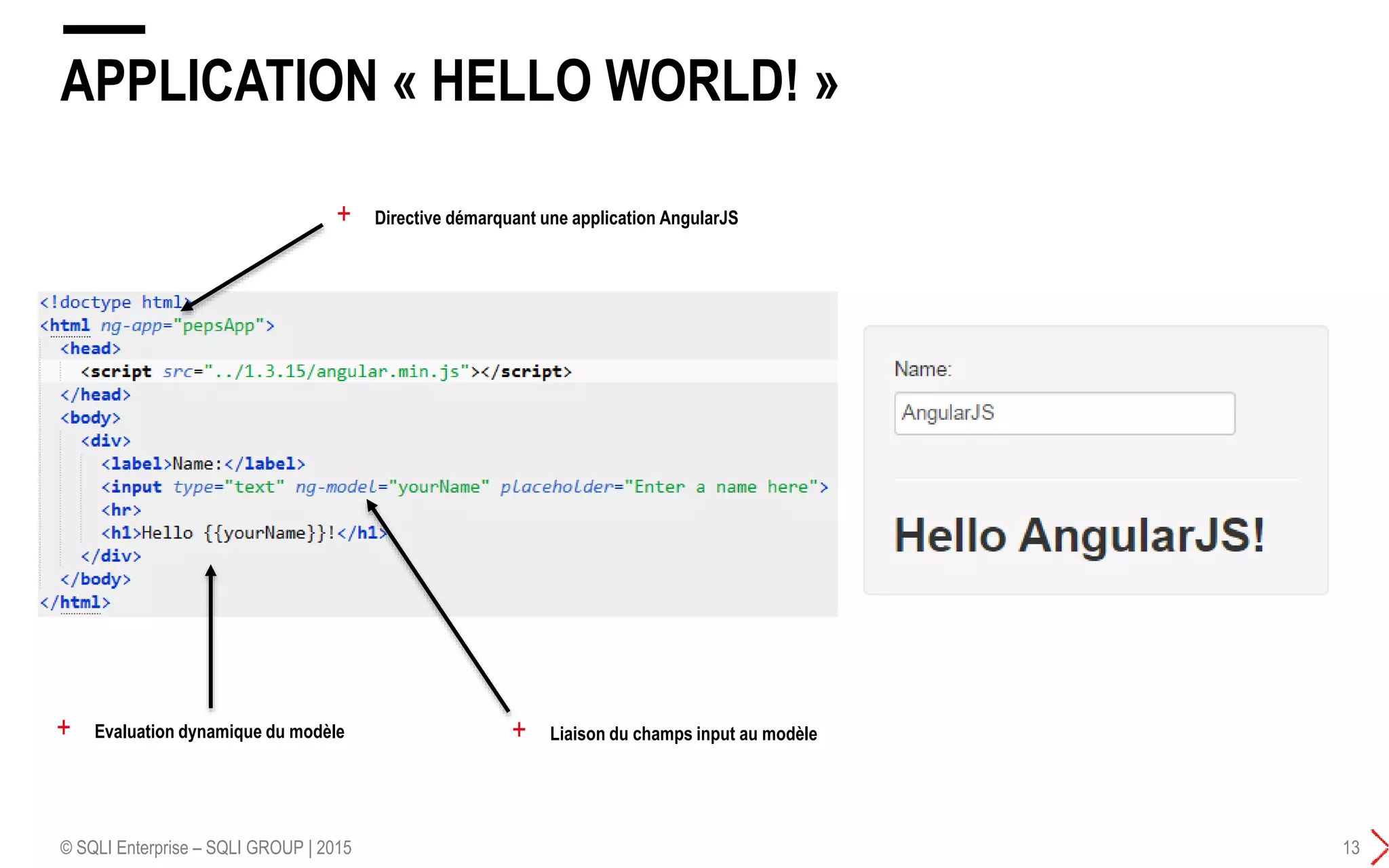
Task: Click the placeholder="Enter a name here" attribute
Action: [x=659, y=487]
